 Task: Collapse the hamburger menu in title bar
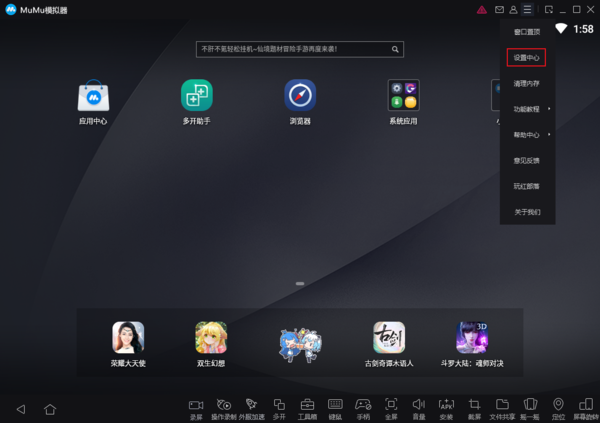click(527, 9)
